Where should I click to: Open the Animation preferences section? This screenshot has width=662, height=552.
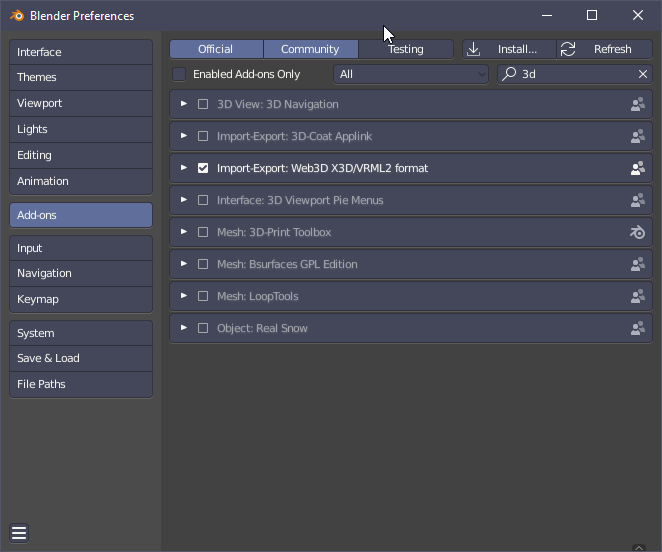point(81,181)
